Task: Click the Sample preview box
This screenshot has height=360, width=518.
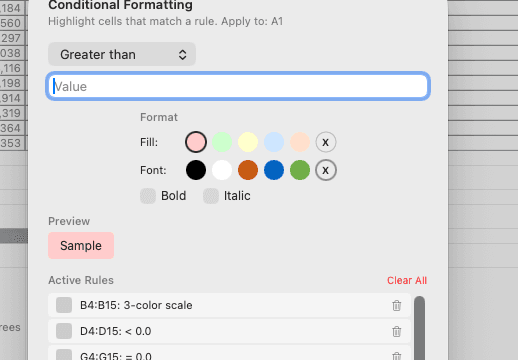Action: pyautogui.click(x=81, y=246)
